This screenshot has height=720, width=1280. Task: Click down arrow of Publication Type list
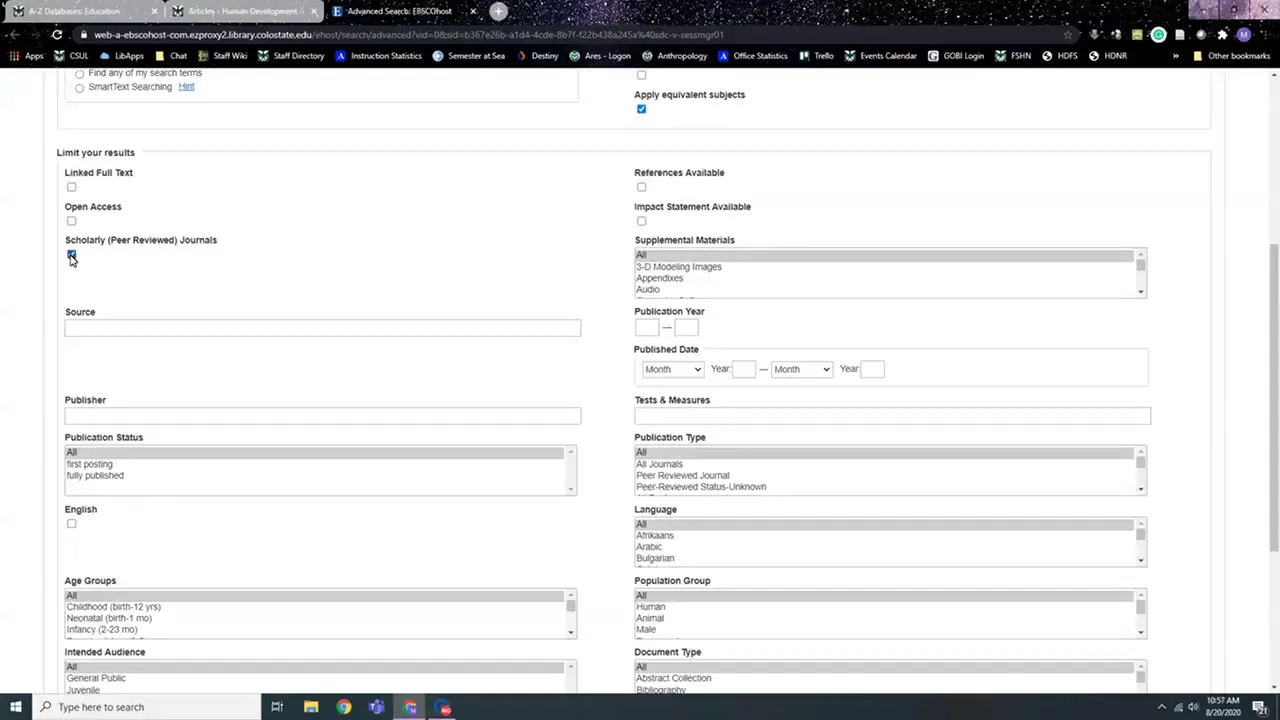click(1140, 489)
